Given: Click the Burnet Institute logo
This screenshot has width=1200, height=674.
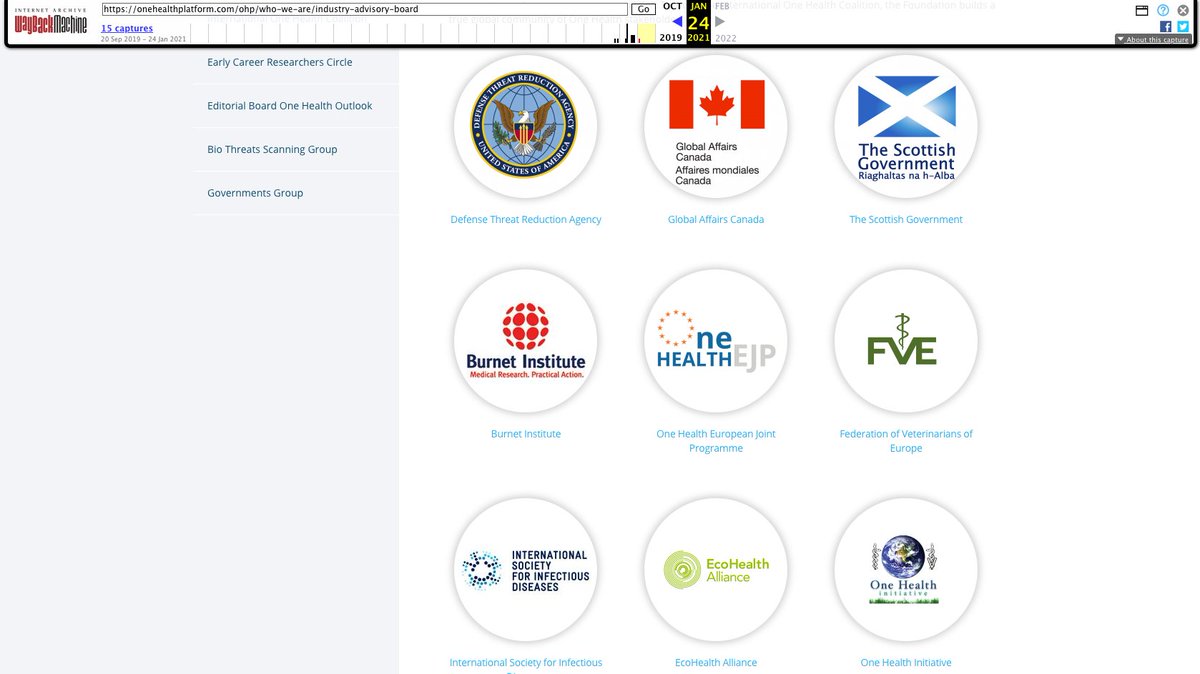Looking at the screenshot, I should click(526, 341).
